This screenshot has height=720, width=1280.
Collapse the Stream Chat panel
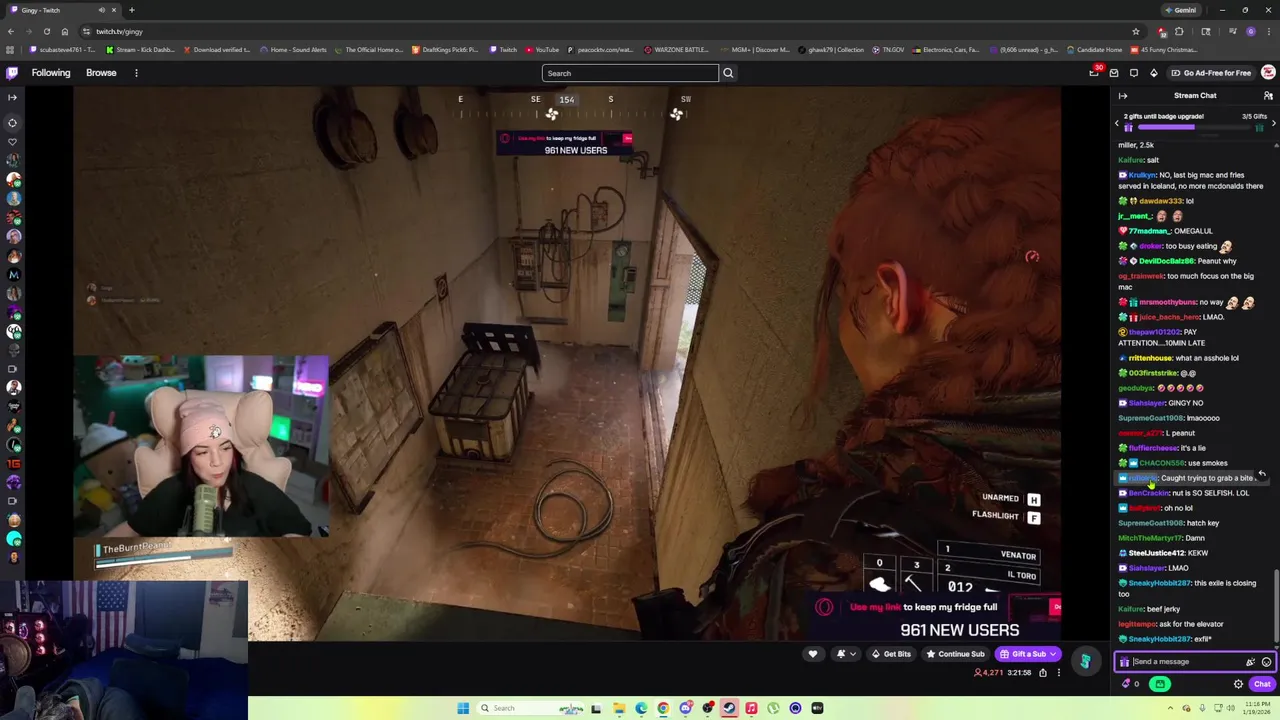click(1123, 96)
